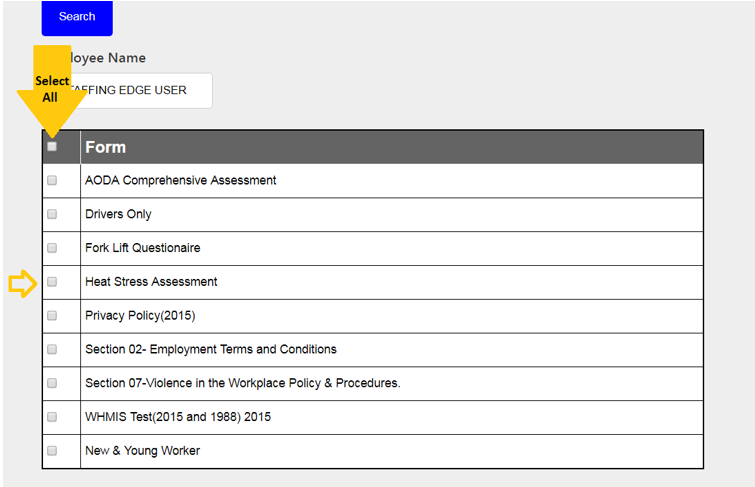The width and height of the screenshot is (755, 487).
Task: Click the Heat Stress Assessment text
Action: coord(151,282)
